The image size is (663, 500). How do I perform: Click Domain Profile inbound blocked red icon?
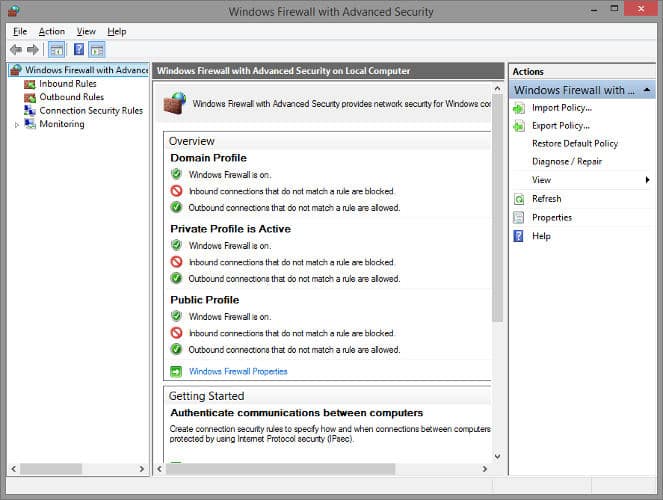click(176, 191)
